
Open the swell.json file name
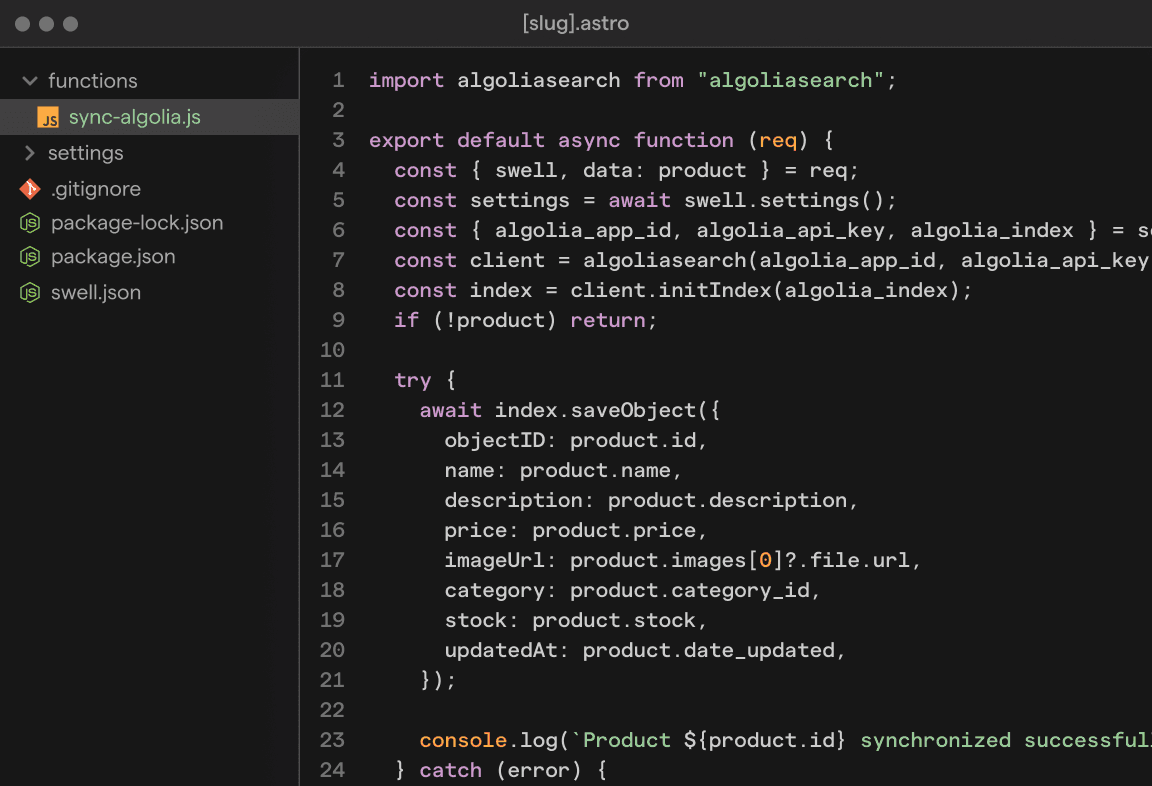[x=96, y=293]
